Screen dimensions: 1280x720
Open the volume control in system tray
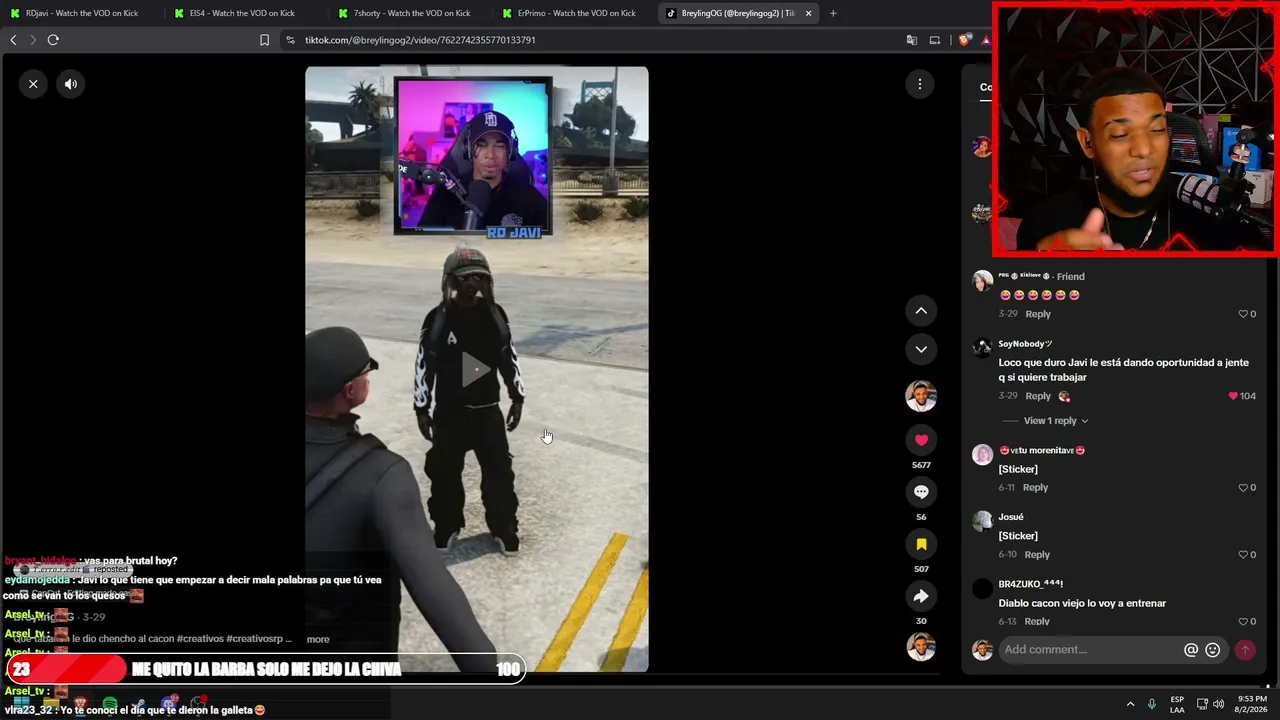[1218, 704]
